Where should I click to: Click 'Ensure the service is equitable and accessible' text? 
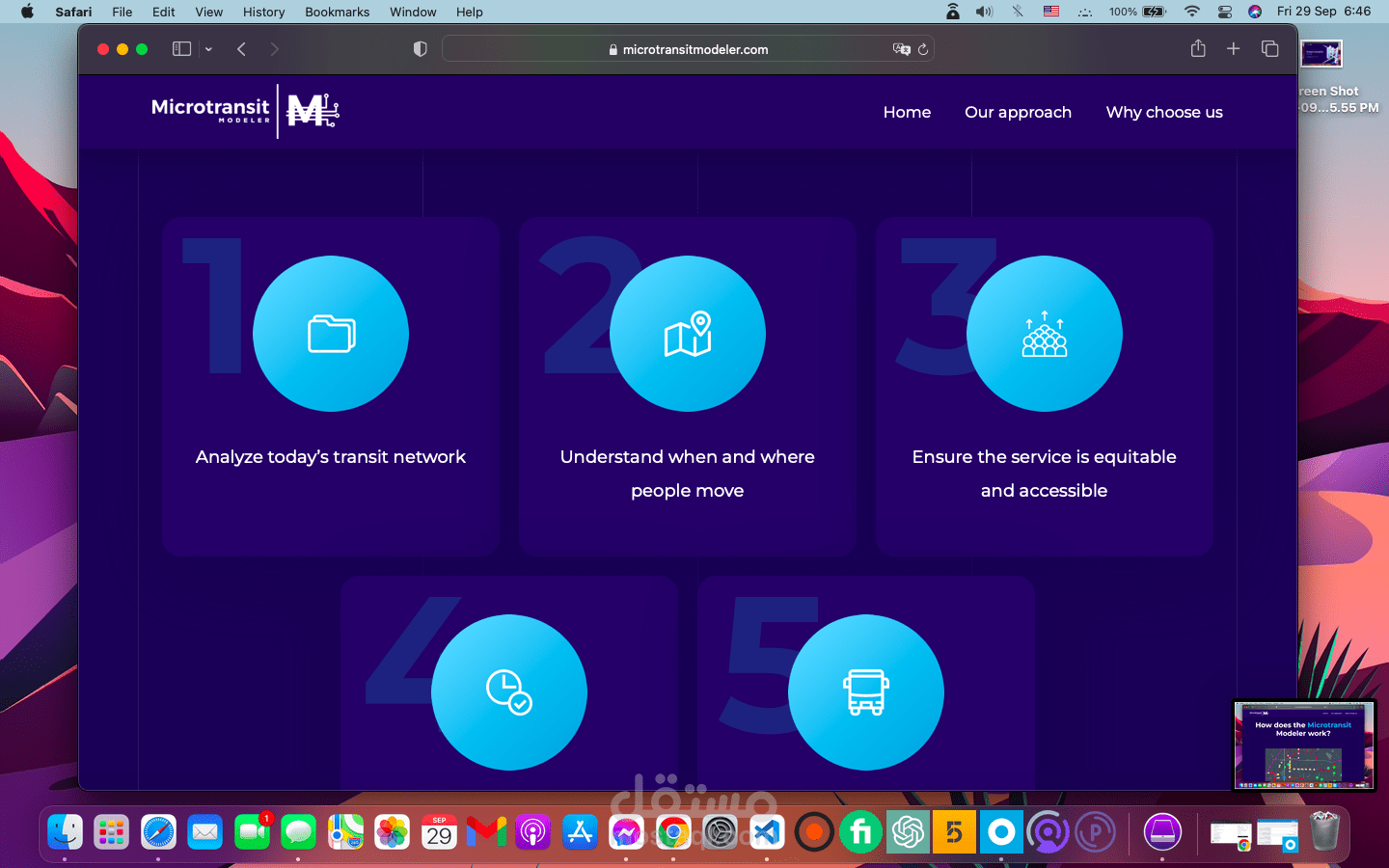1045,474
